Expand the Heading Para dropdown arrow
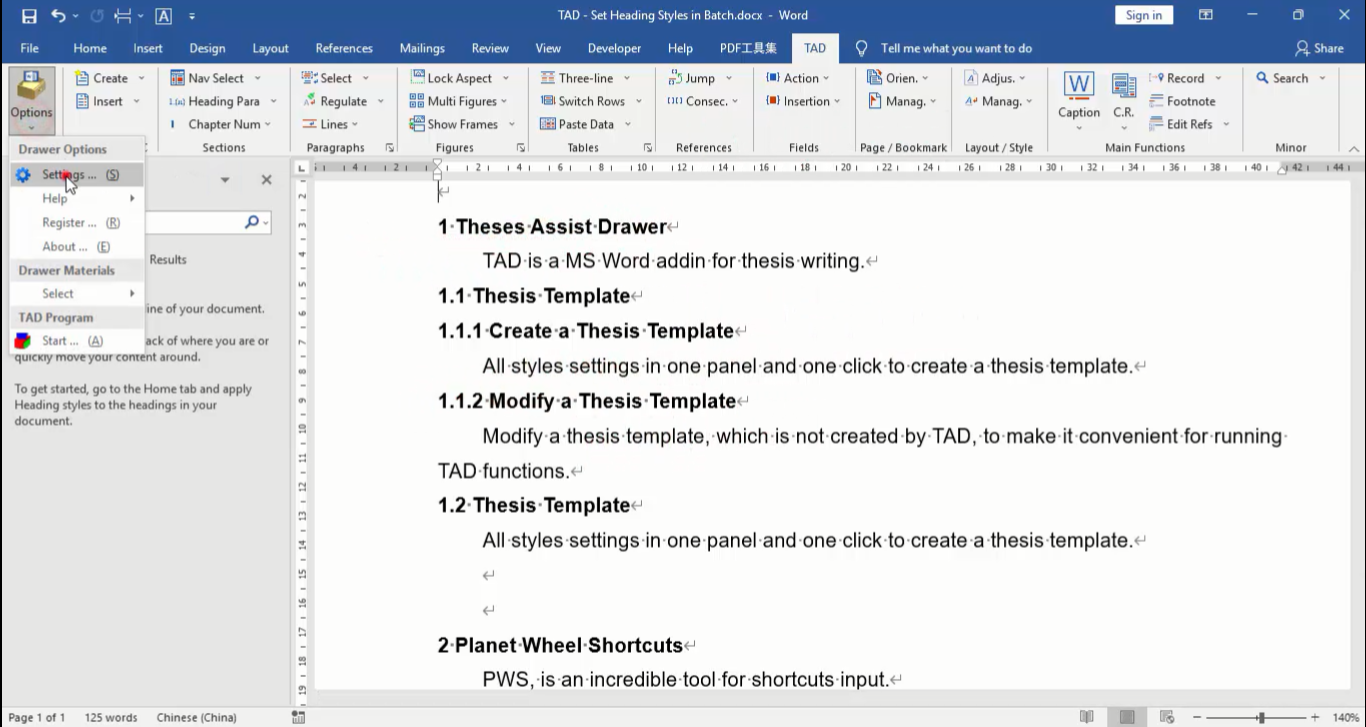Viewport: 1366px width, 727px height. pyautogui.click(x=273, y=101)
